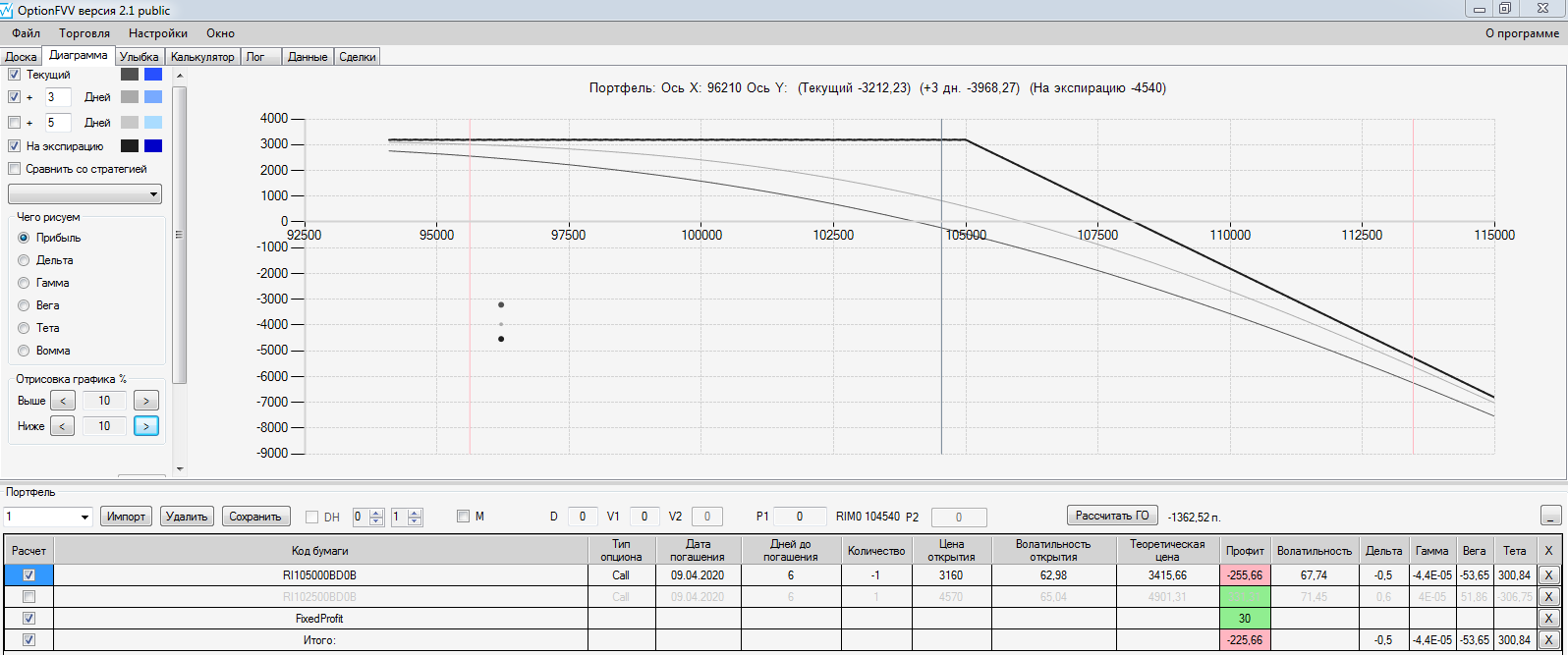Select the Гамма radio button
Viewport: 1568px width, 655px height.
tap(25, 283)
